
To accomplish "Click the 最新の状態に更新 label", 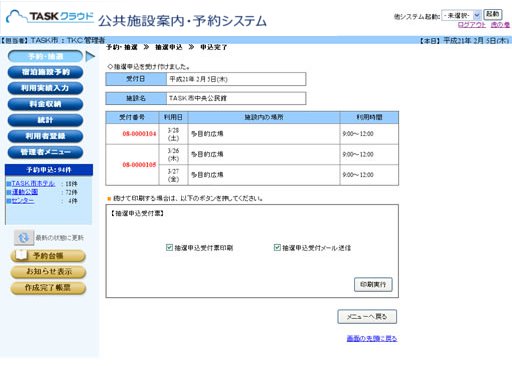I will tap(60, 238).
